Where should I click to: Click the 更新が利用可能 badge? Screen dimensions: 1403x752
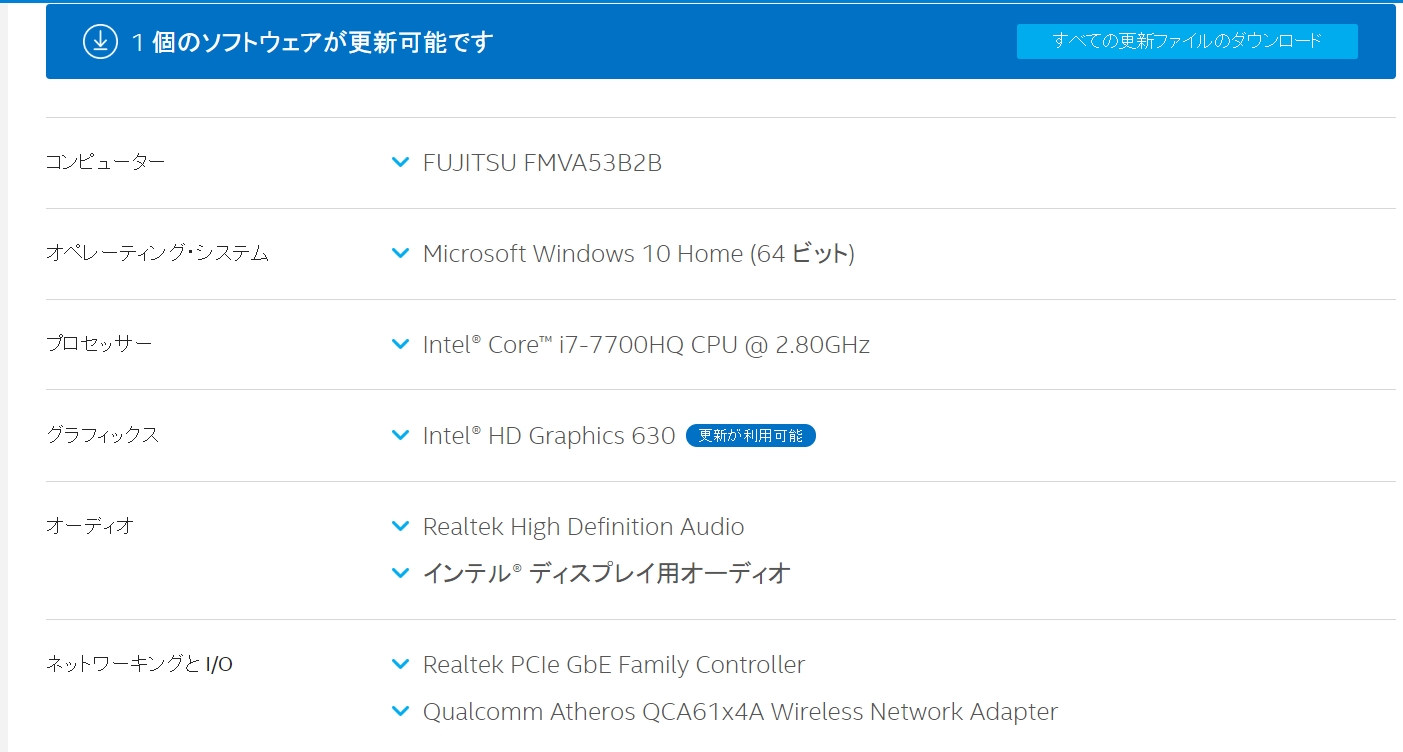751,436
